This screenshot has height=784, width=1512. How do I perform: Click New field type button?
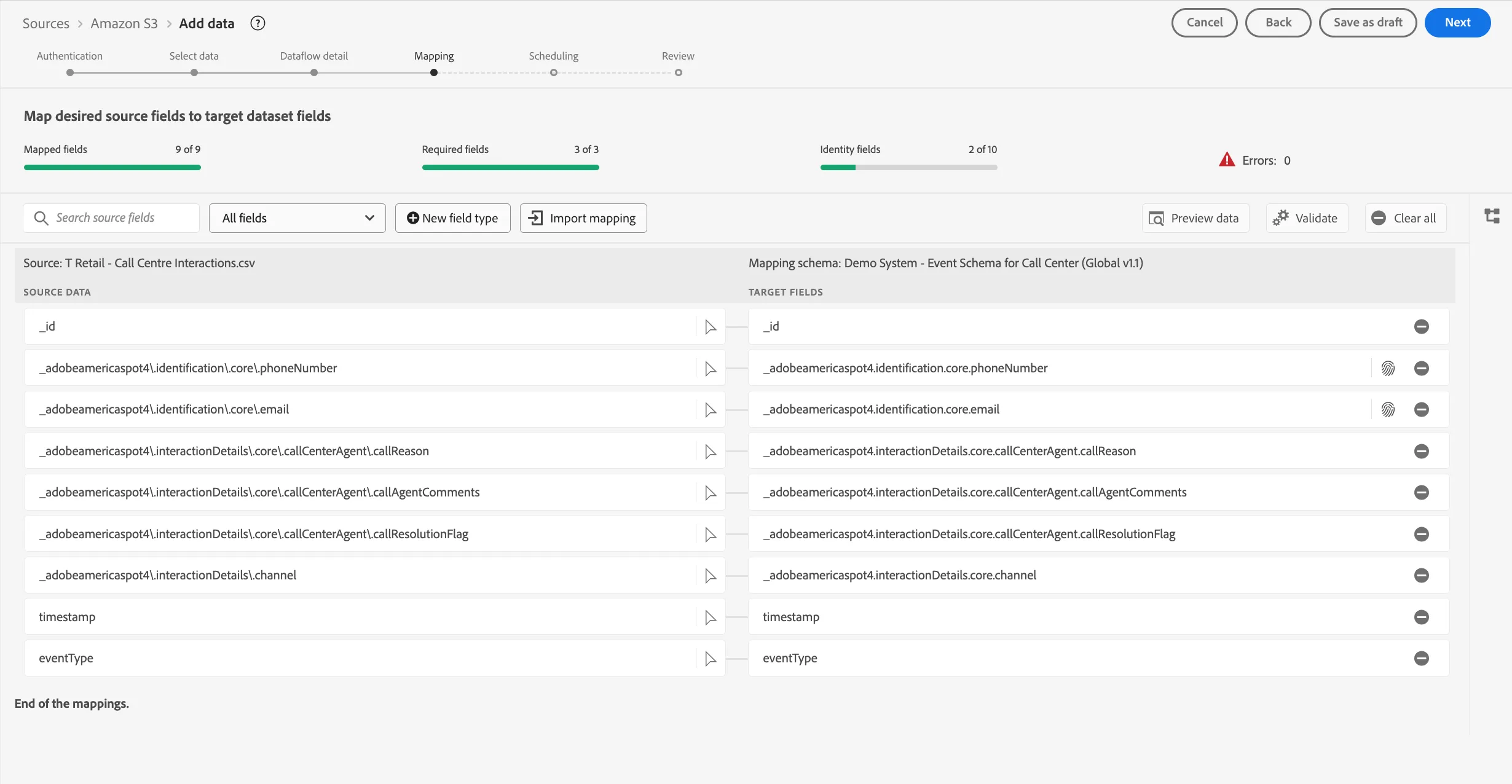[x=453, y=218]
